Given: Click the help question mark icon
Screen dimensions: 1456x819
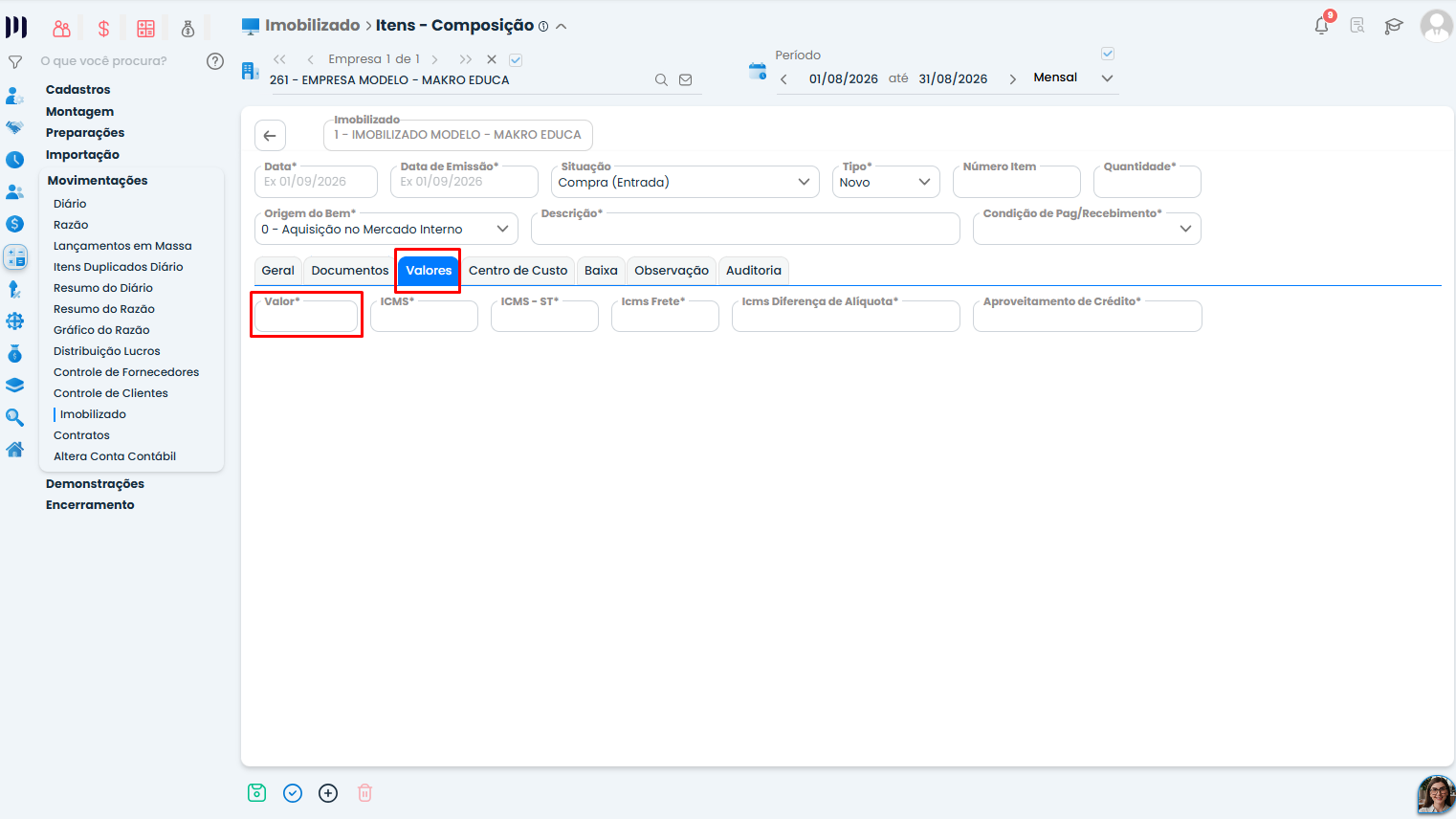Looking at the screenshot, I should tap(215, 61).
